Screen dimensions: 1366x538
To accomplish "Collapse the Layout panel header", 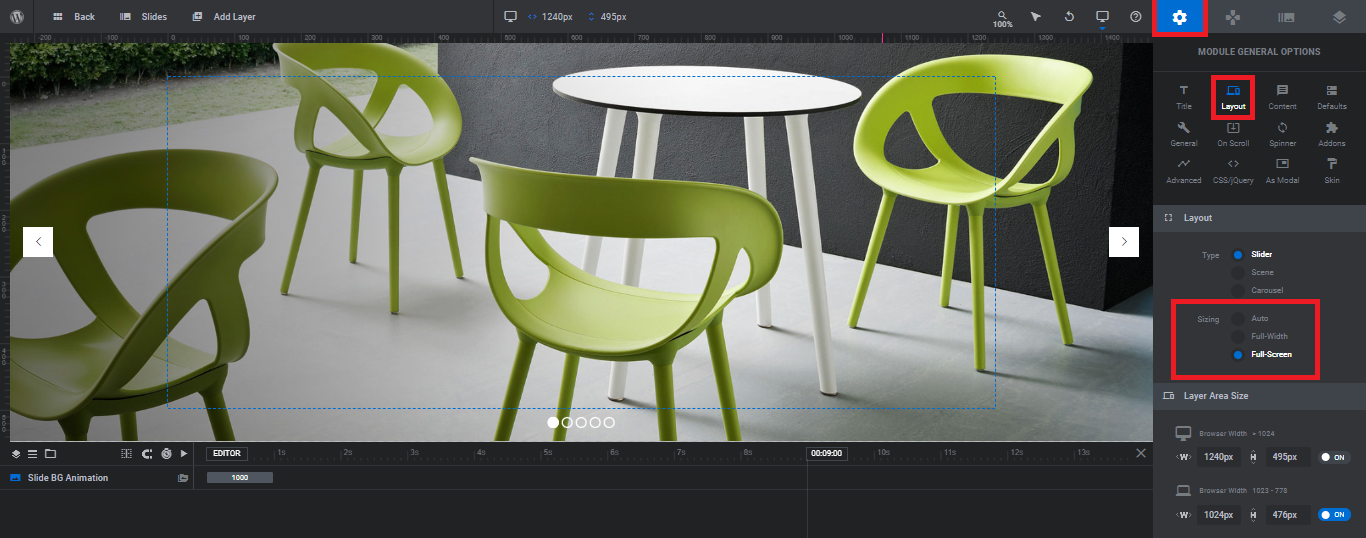I will click(1260, 217).
